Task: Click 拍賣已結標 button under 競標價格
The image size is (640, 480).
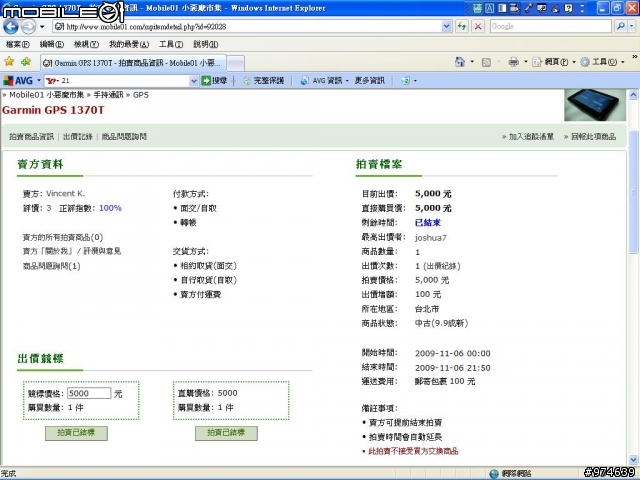Action: tap(76, 433)
